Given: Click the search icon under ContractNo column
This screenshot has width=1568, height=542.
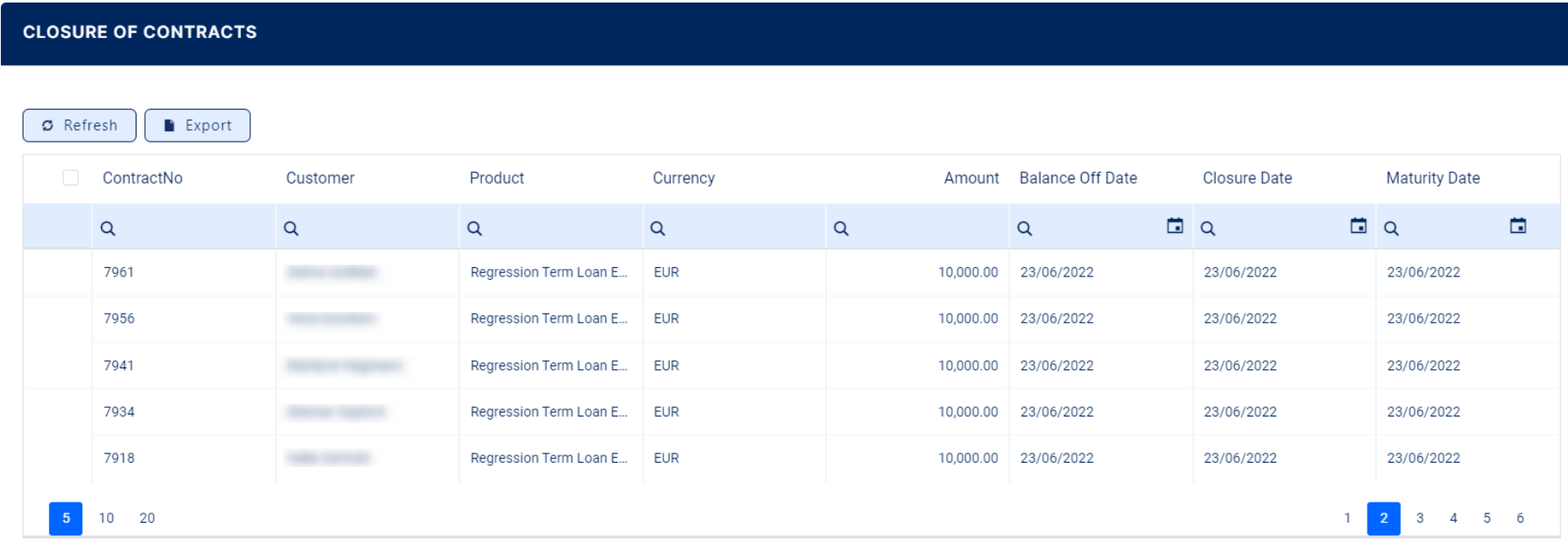Looking at the screenshot, I should coord(108,228).
